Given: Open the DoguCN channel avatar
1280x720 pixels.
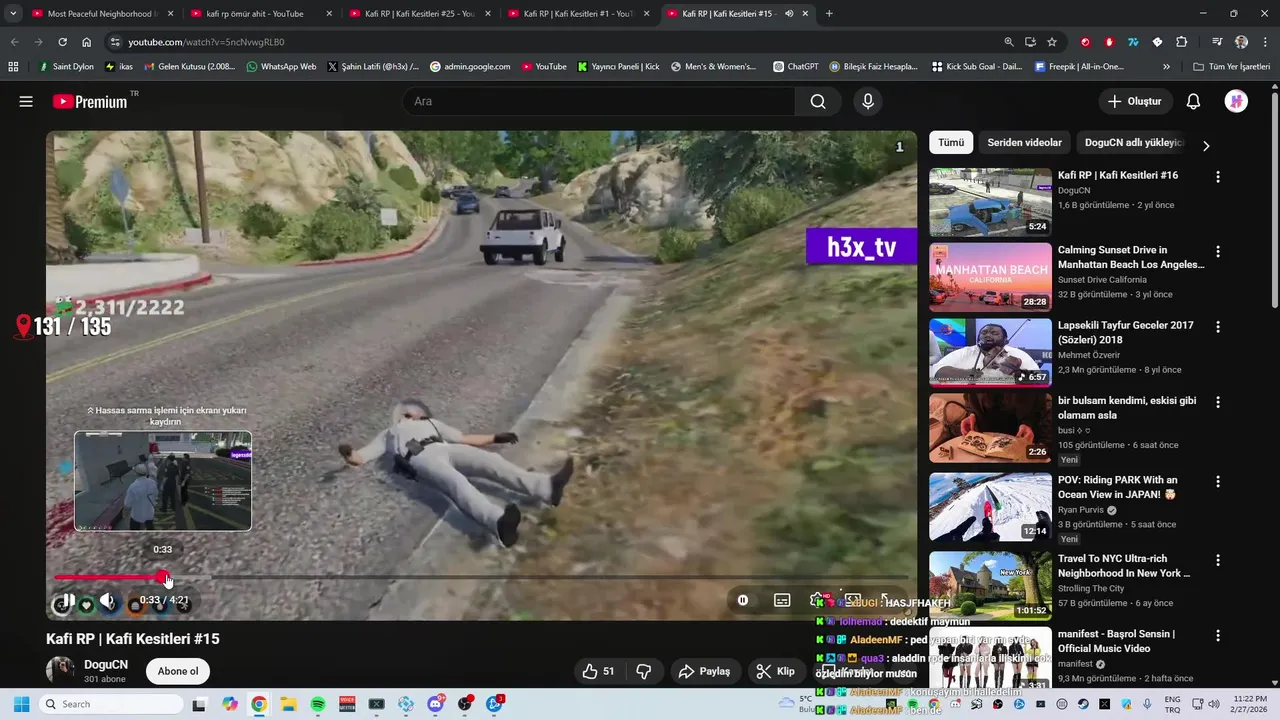Looking at the screenshot, I should 60,671.
